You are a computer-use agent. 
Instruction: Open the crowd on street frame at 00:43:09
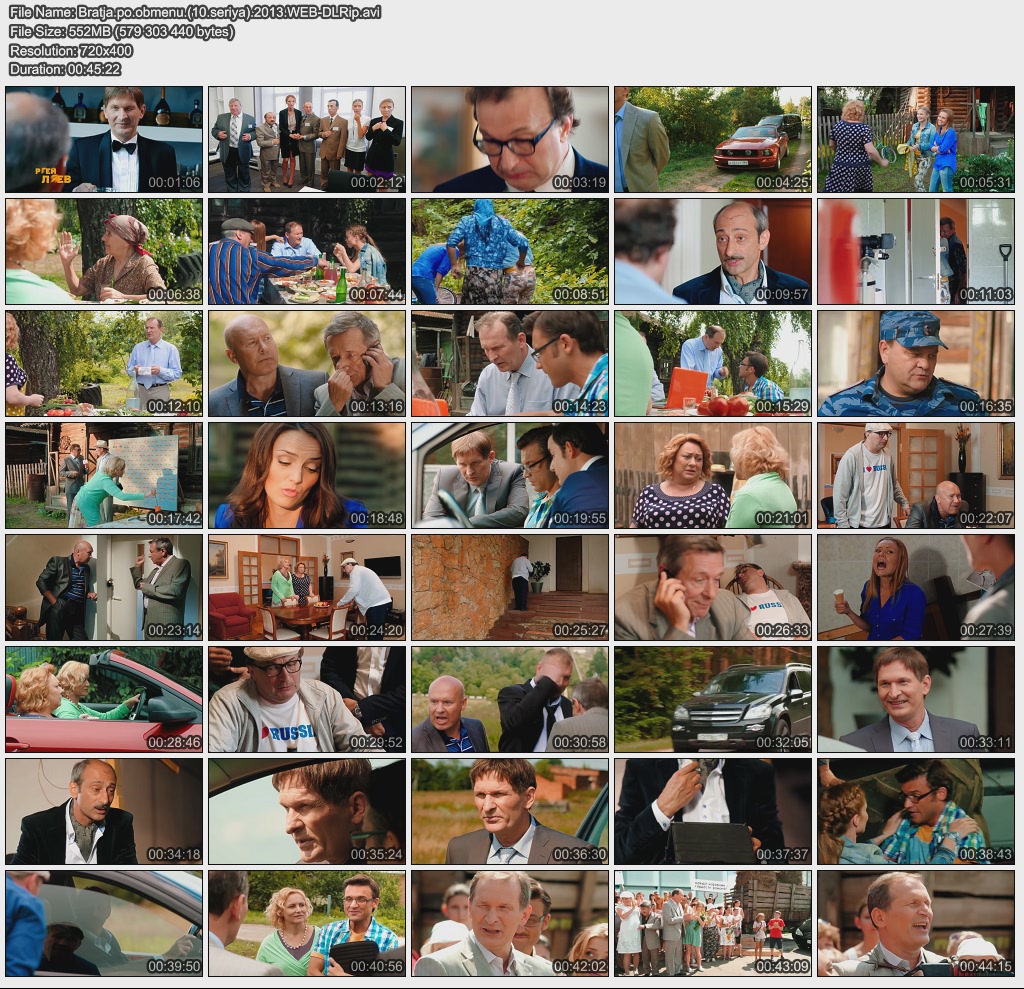(x=713, y=923)
